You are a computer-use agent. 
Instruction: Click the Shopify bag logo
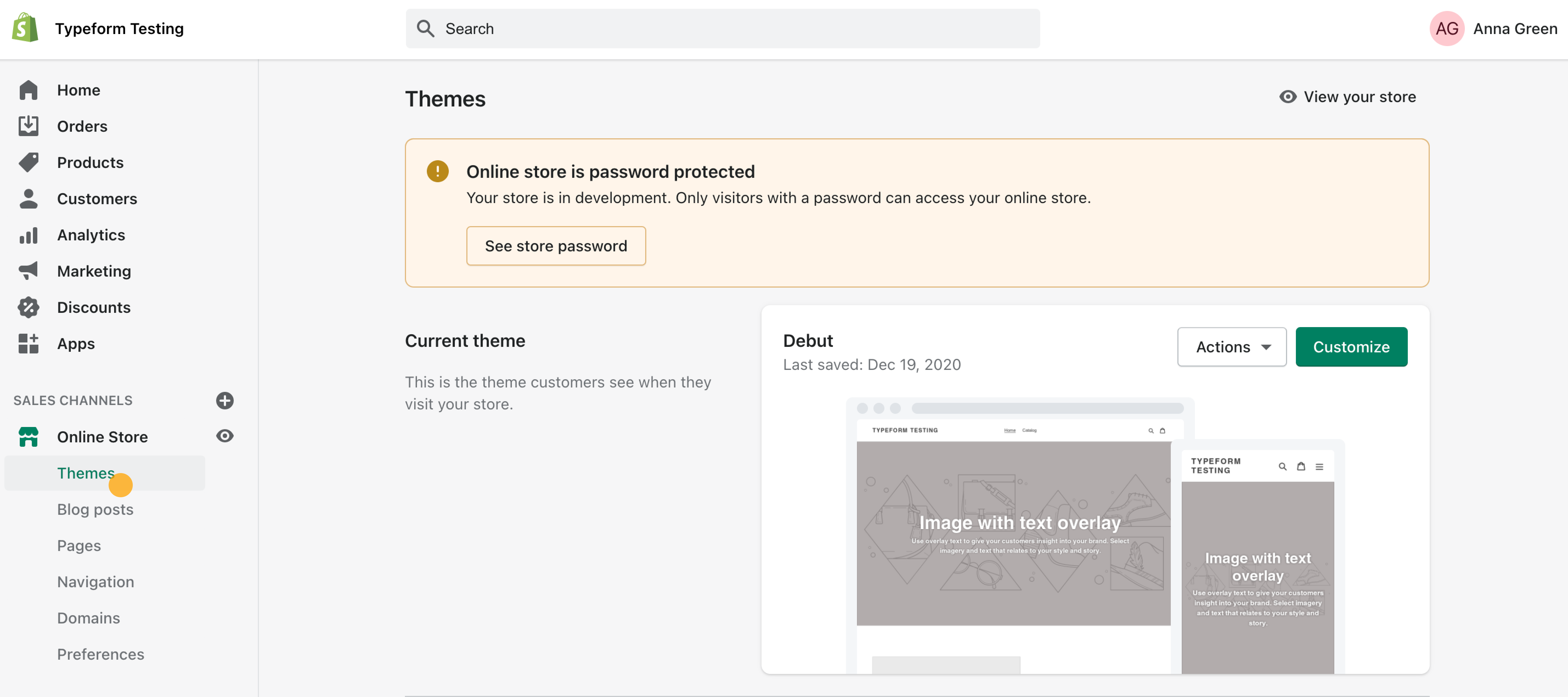[x=25, y=28]
